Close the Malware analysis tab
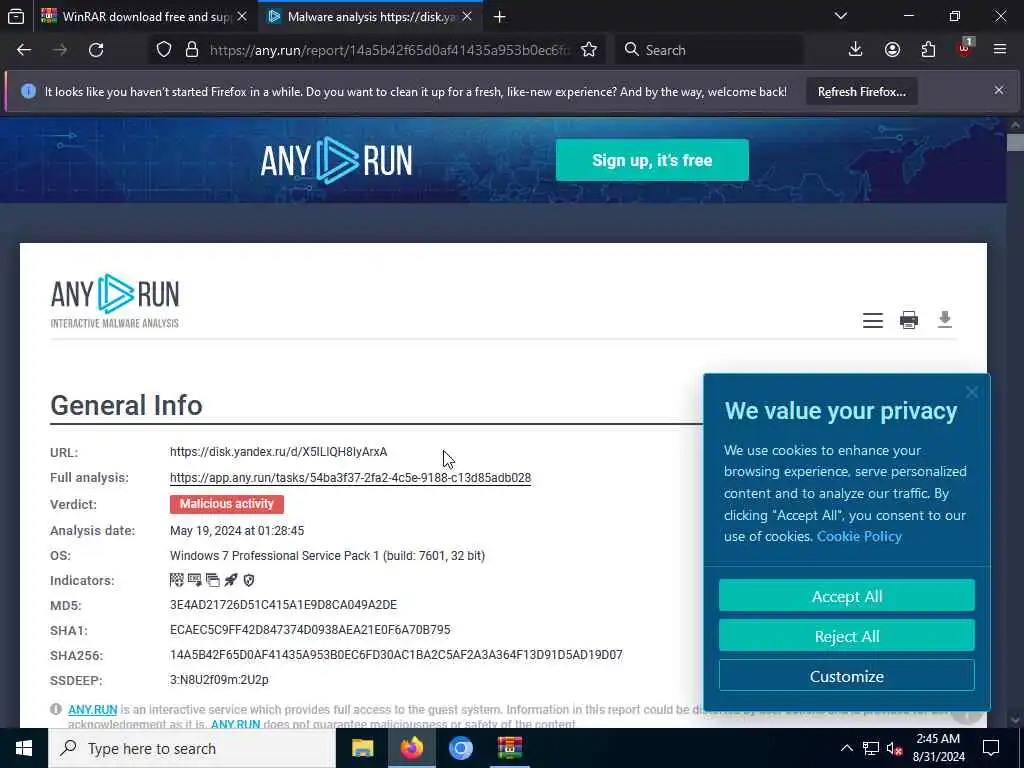Viewport: 1024px width, 768px height. point(467,17)
